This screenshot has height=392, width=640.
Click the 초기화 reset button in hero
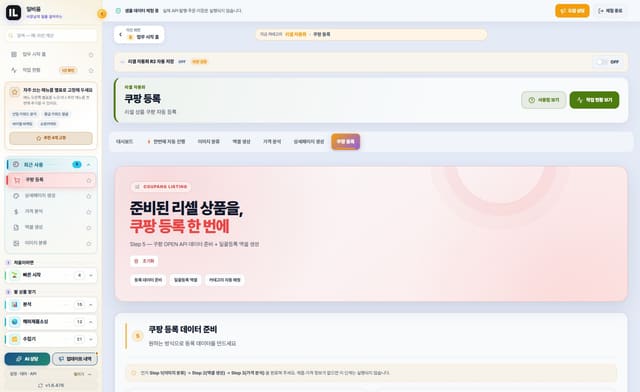pos(144,261)
